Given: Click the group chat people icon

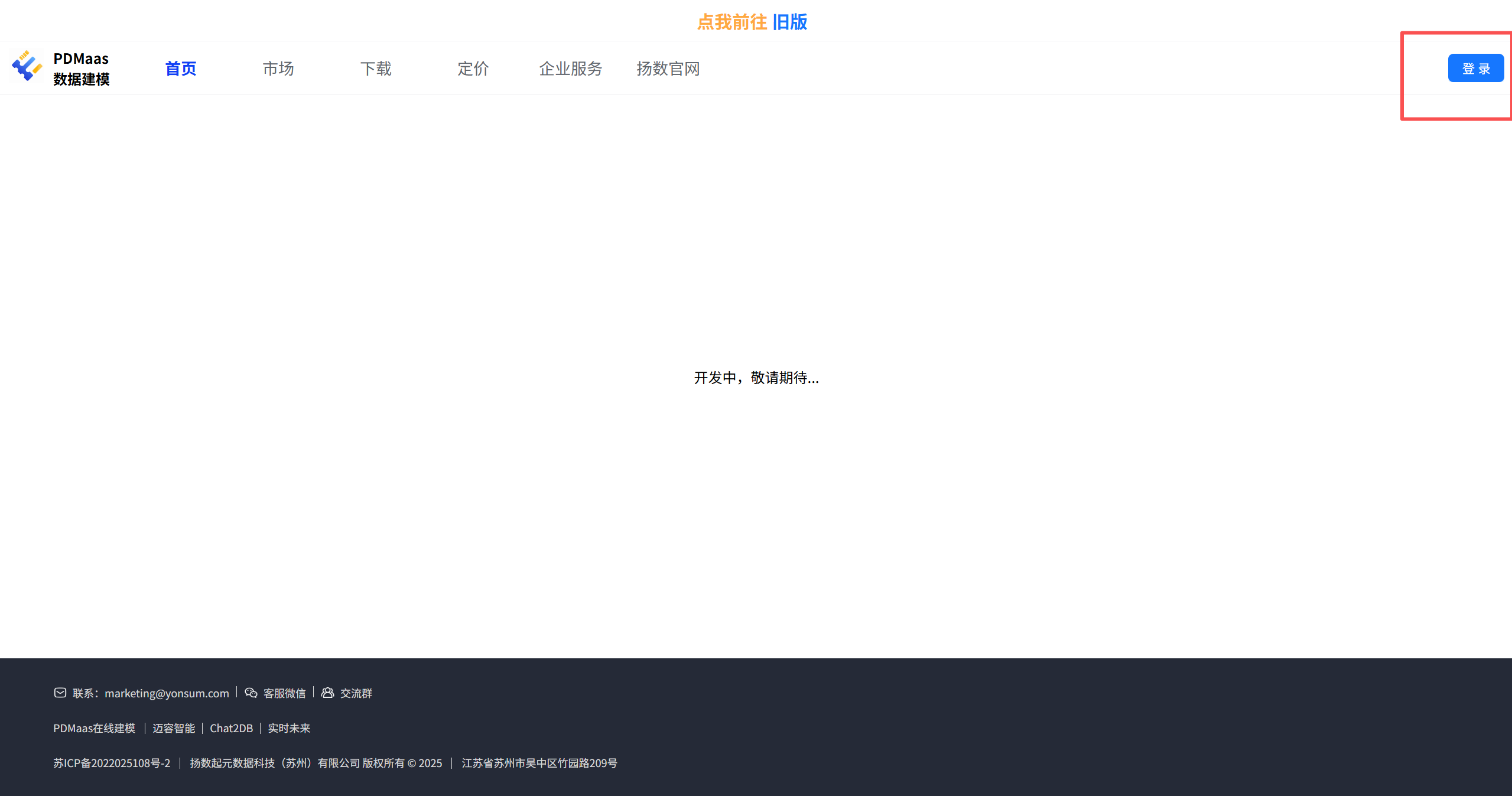Looking at the screenshot, I should coord(327,693).
